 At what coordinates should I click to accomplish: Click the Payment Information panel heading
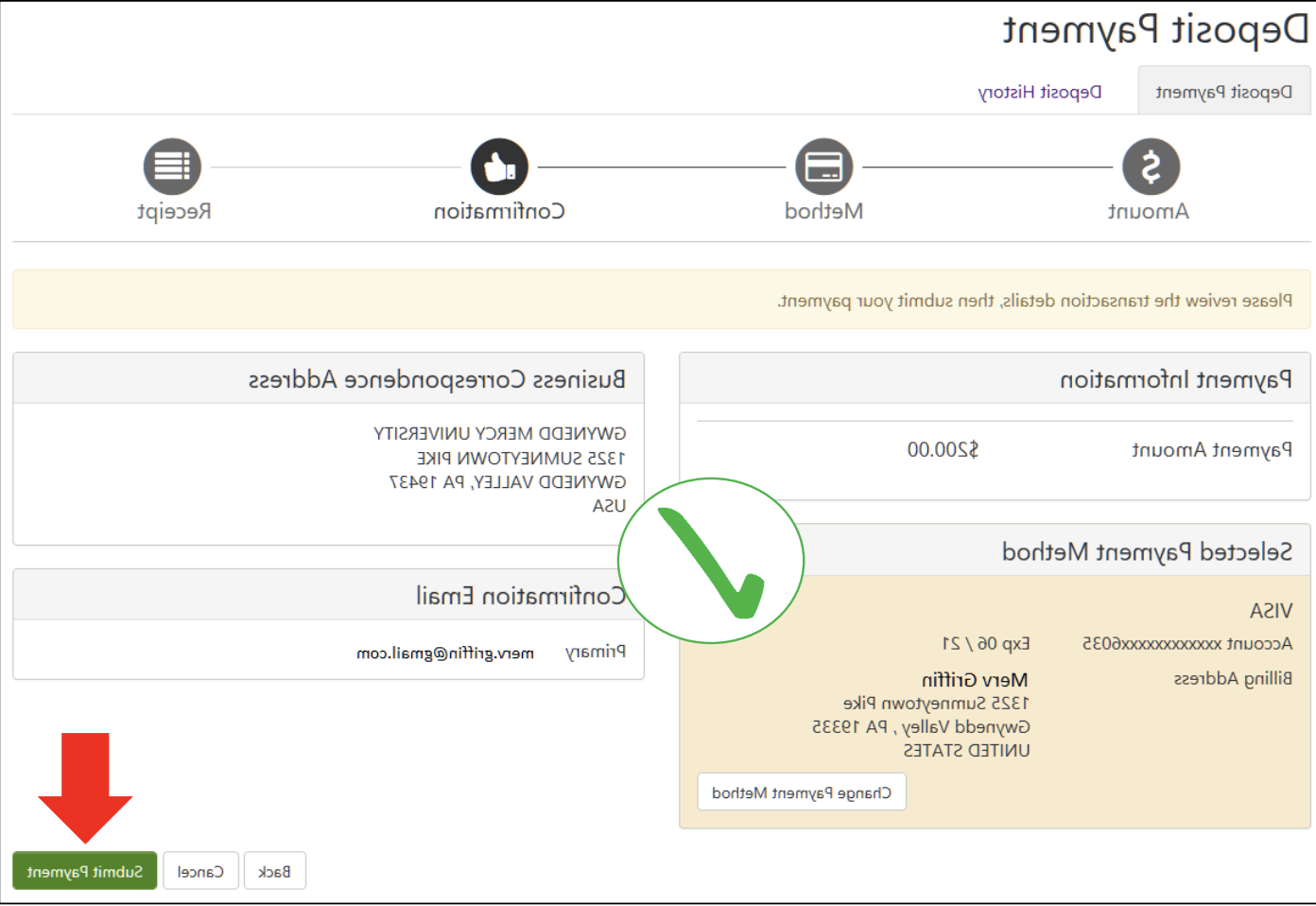click(x=1176, y=379)
